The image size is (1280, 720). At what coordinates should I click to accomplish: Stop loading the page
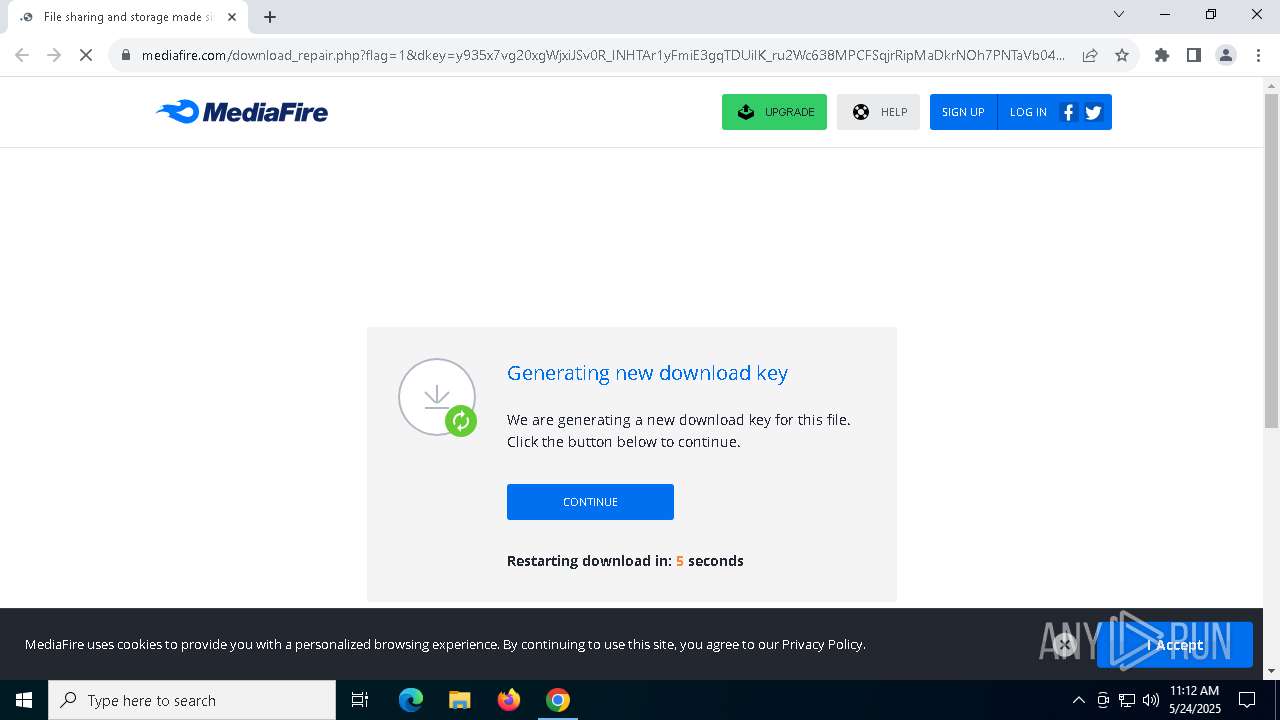pos(86,55)
